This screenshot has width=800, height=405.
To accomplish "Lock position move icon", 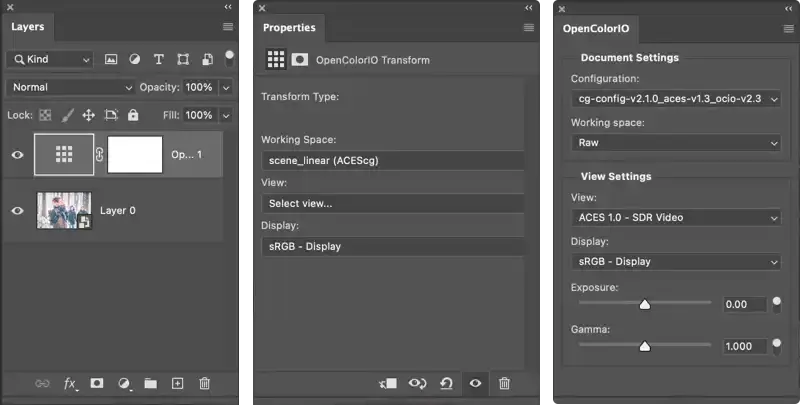I will coord(89,115).
